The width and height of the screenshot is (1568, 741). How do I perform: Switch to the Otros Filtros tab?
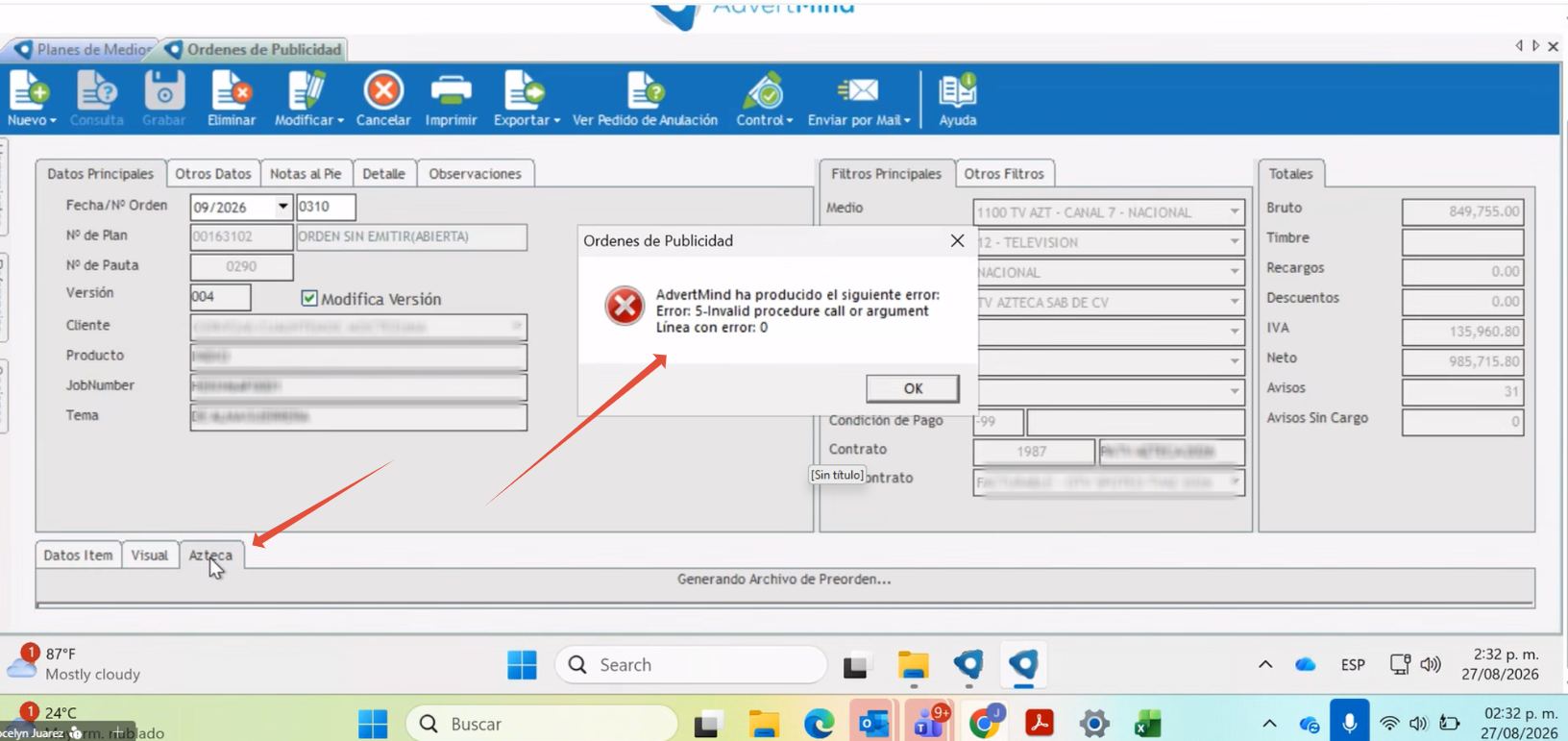1004,174
